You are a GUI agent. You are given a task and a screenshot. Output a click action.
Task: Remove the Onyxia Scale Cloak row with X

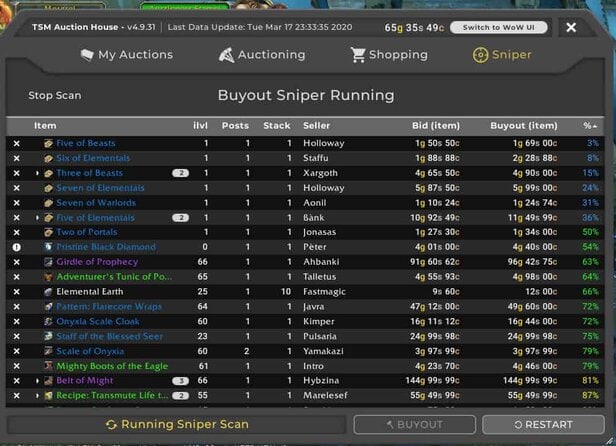[x=16, y=322]
